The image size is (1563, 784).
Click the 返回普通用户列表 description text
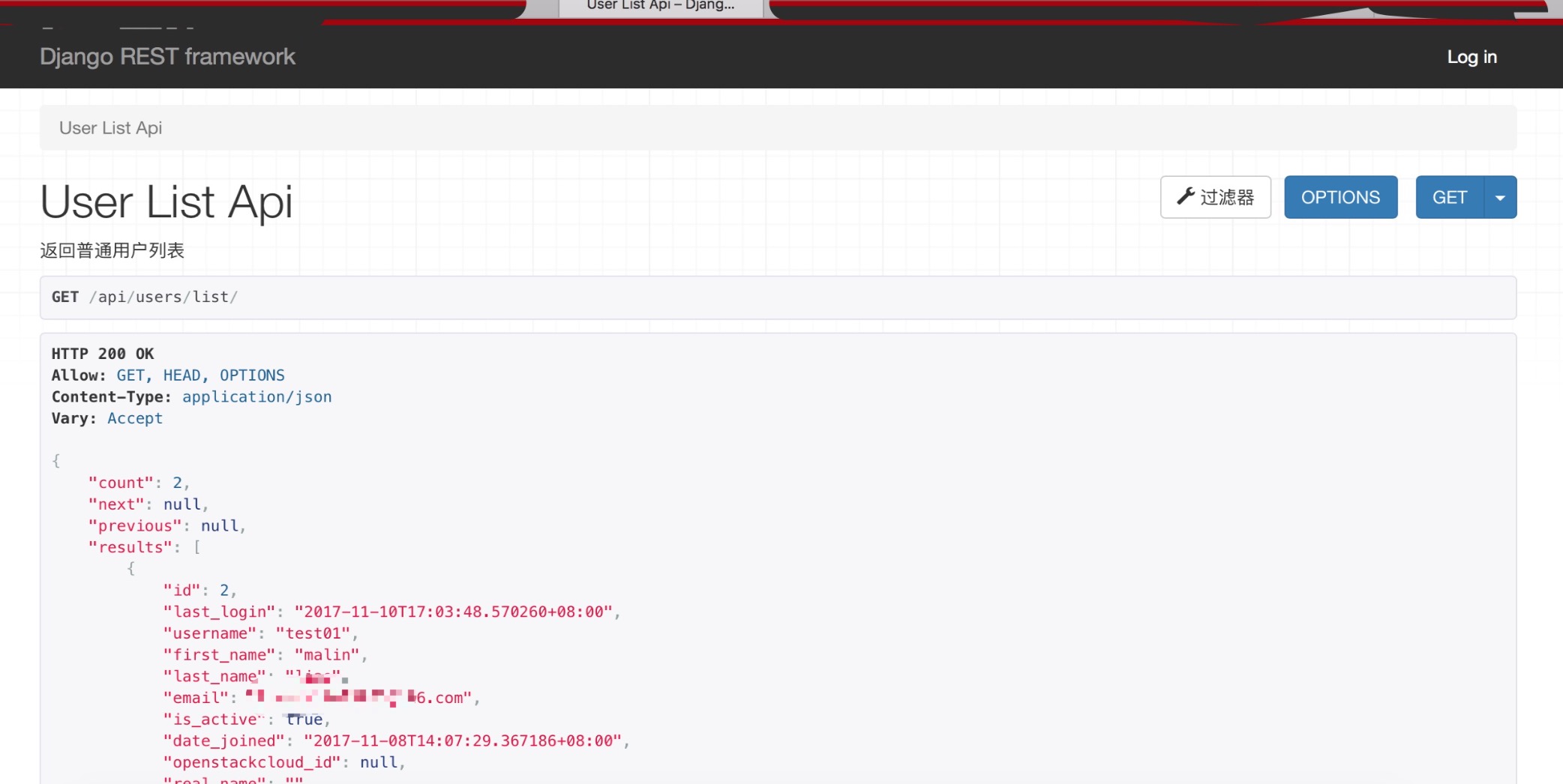[112, 250]
